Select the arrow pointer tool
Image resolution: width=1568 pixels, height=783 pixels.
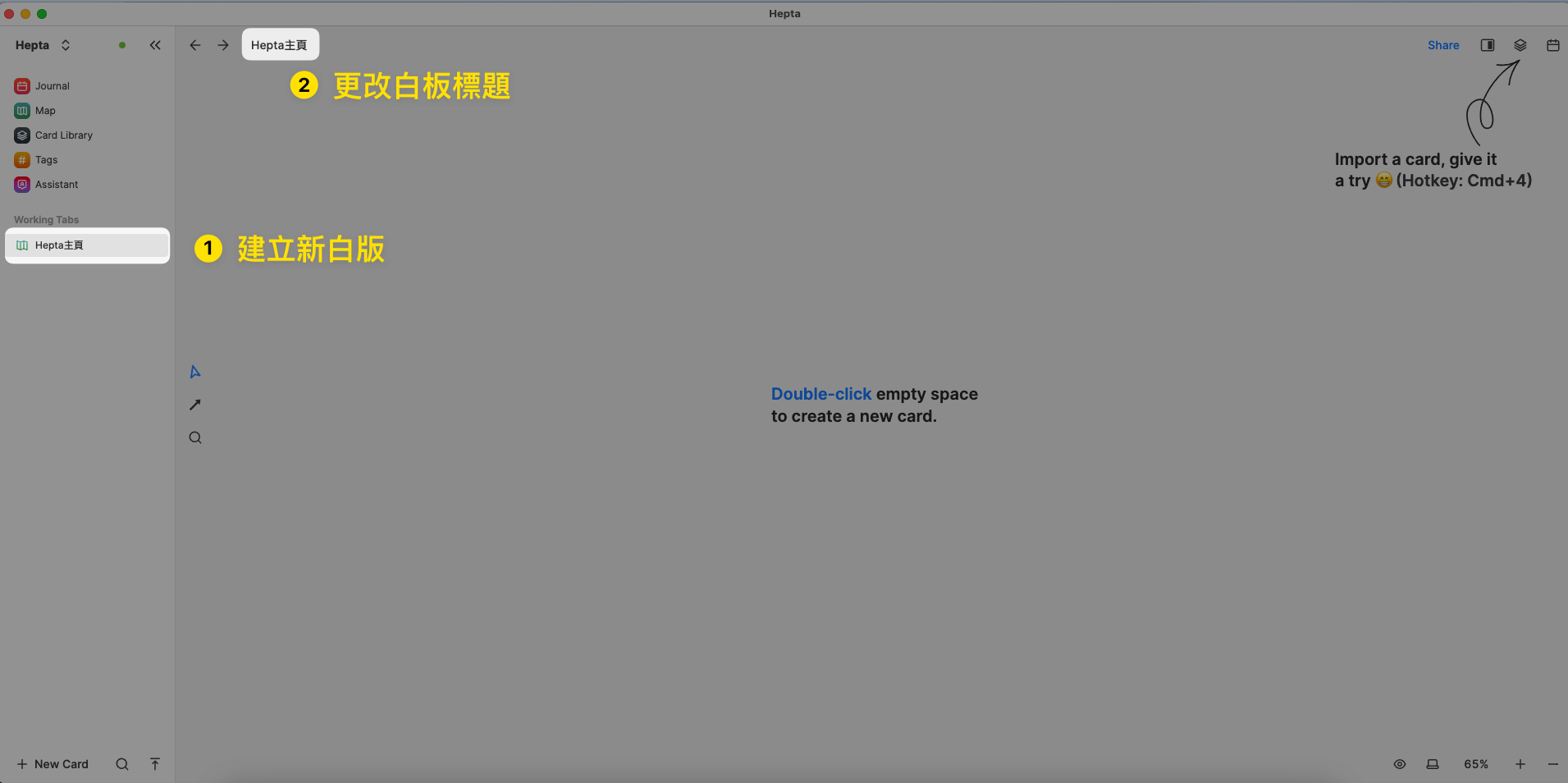pyautogui.click(x=195, y=372)
